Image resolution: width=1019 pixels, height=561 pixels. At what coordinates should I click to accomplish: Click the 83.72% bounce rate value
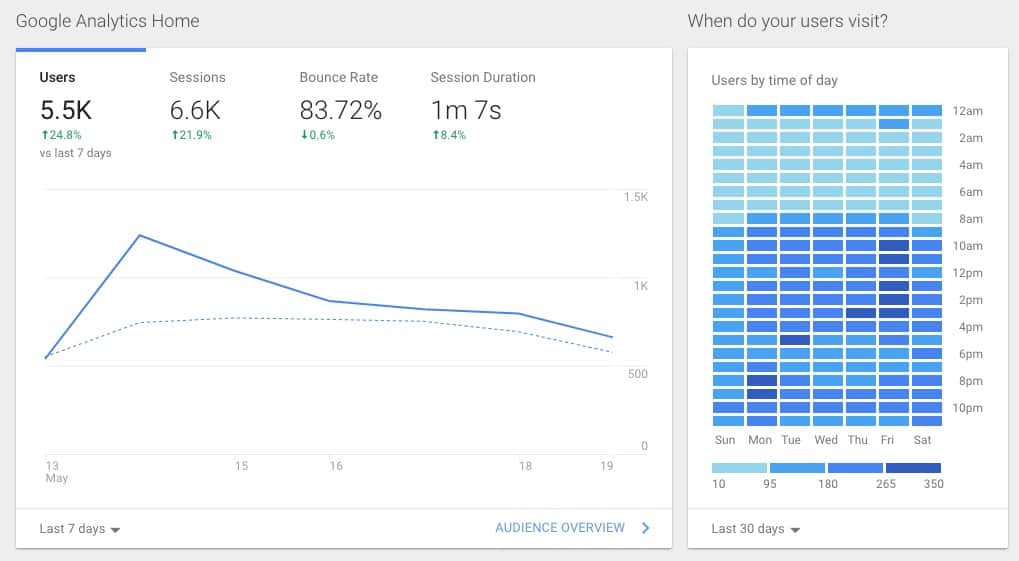tap(341, 110)
